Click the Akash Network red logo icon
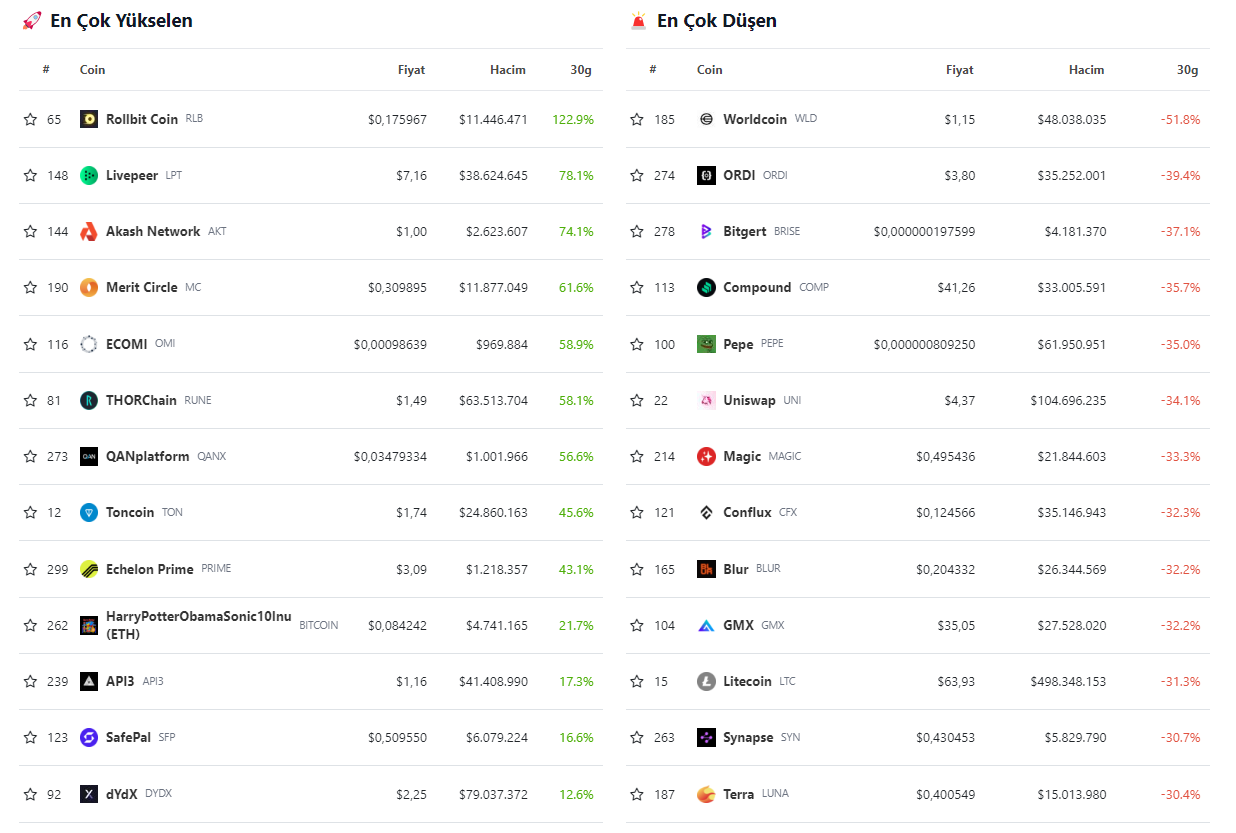Image resolution: width=1236 pixels, height=833 pixels. [x=89, y=231]
